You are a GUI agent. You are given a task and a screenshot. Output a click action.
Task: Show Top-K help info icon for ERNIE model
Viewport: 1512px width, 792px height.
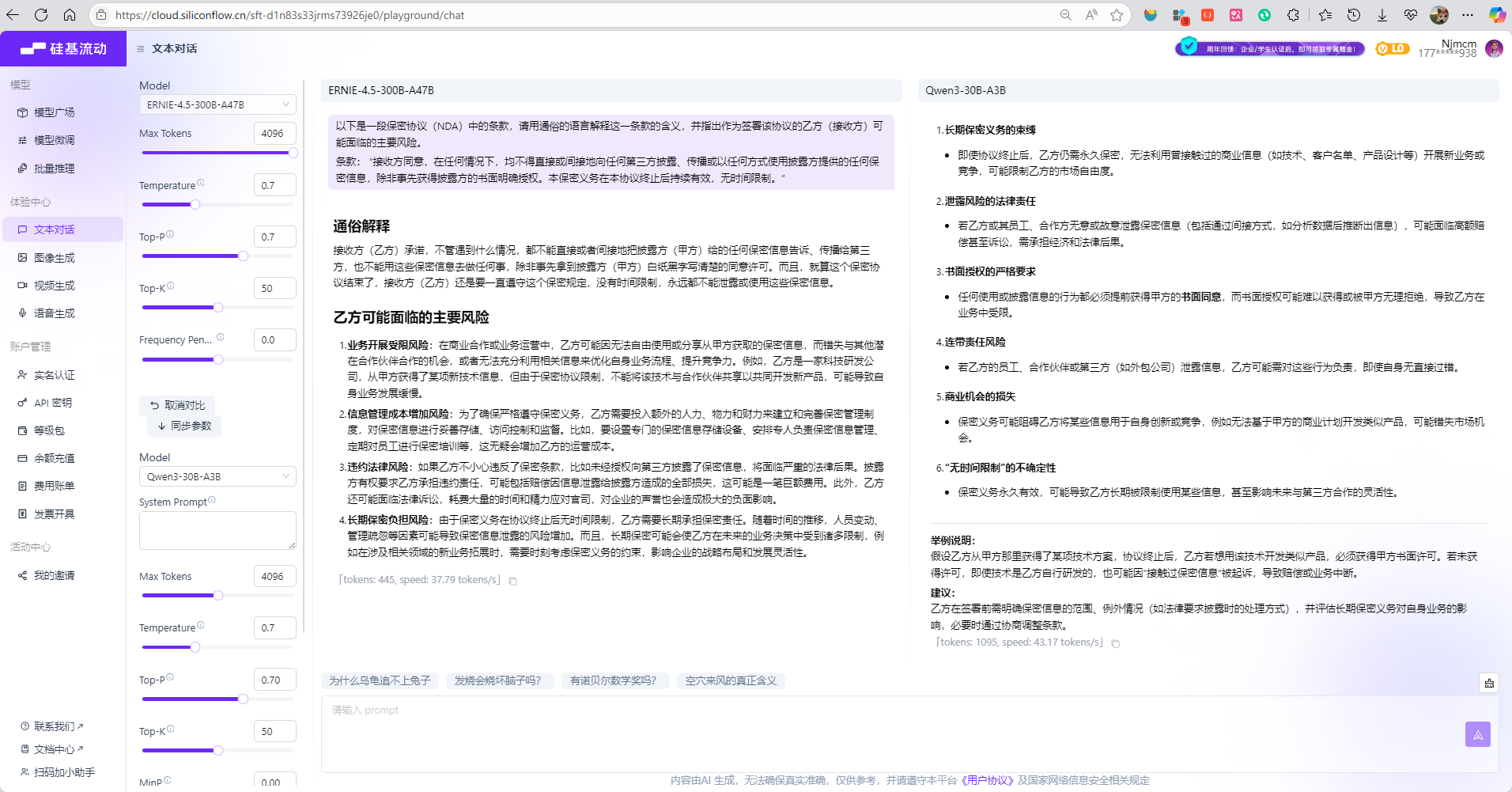(x=171, y=286)
